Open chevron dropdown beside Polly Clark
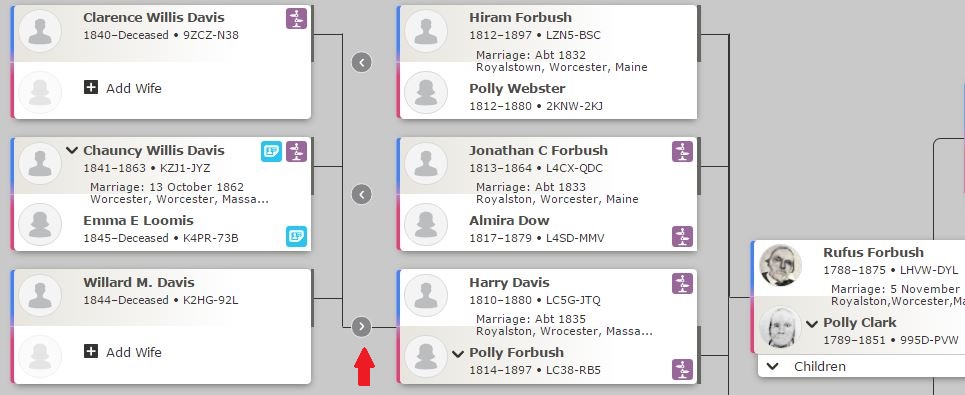 pos(812,324)
